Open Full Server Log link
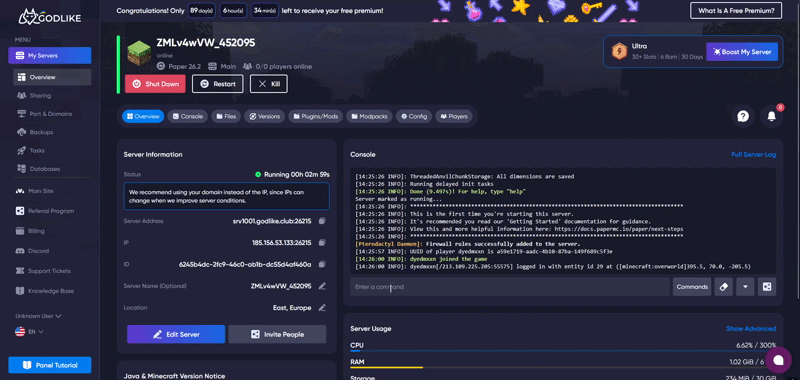The height and width of the screenshot is (380, 800). tap(754, 155)
